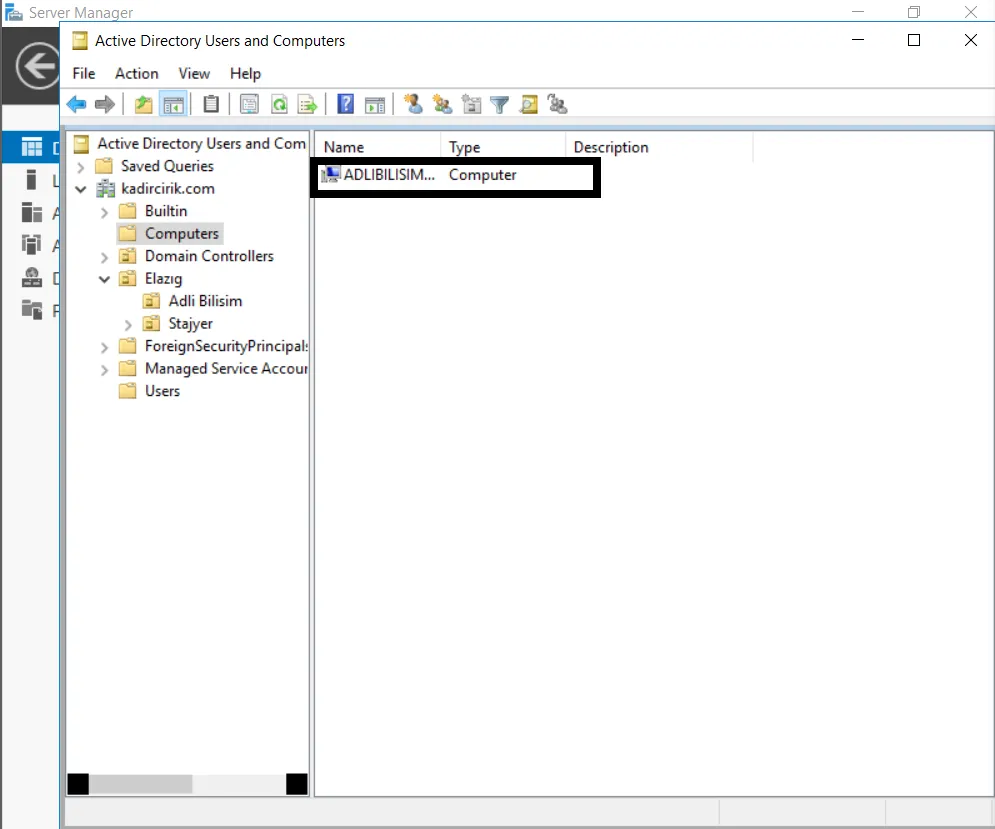Minimize the Active Directory Users and Computers window
995x829 pixels.
(858, 40)
